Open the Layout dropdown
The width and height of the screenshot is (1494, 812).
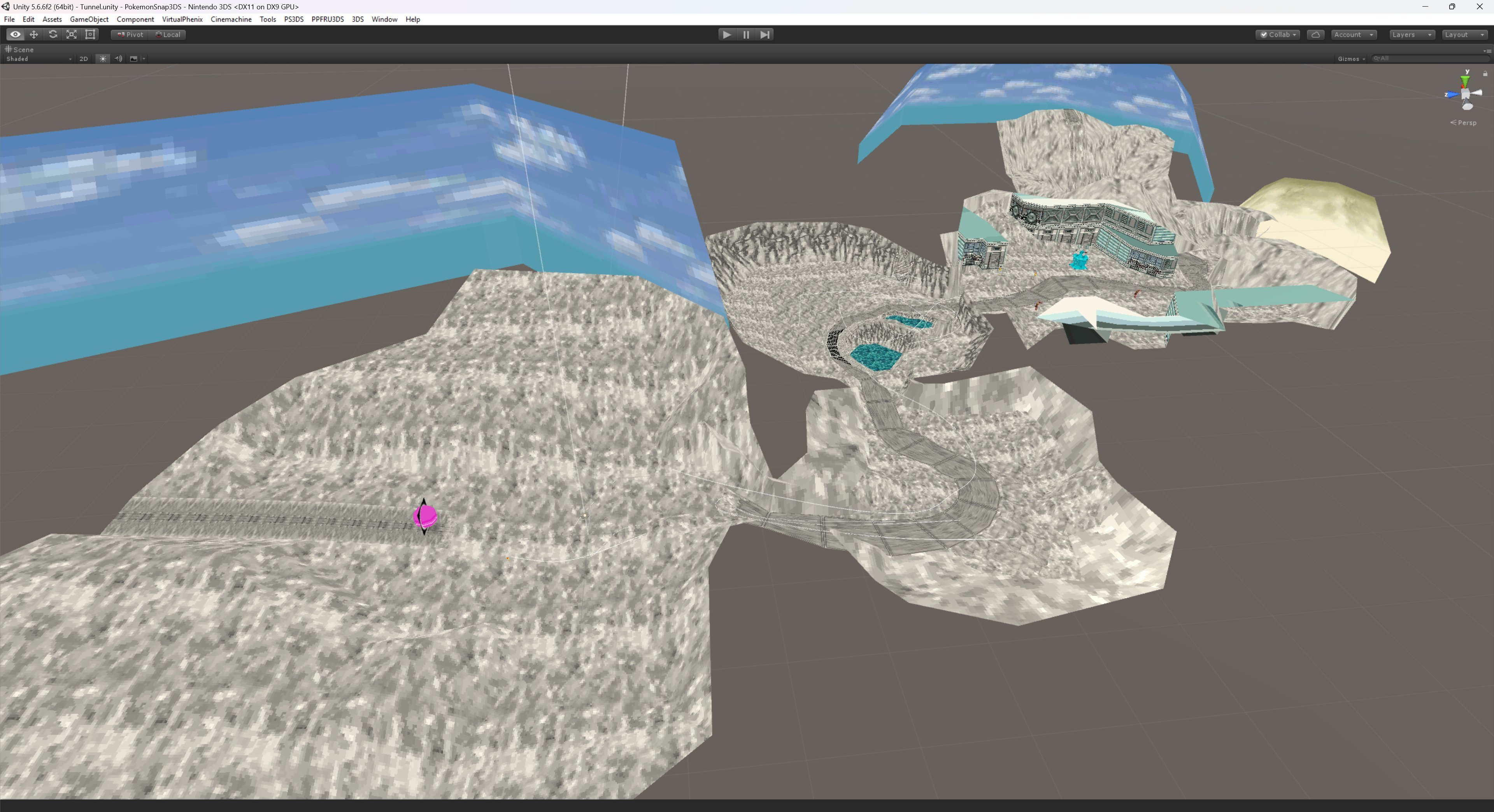pos(1464,35)
